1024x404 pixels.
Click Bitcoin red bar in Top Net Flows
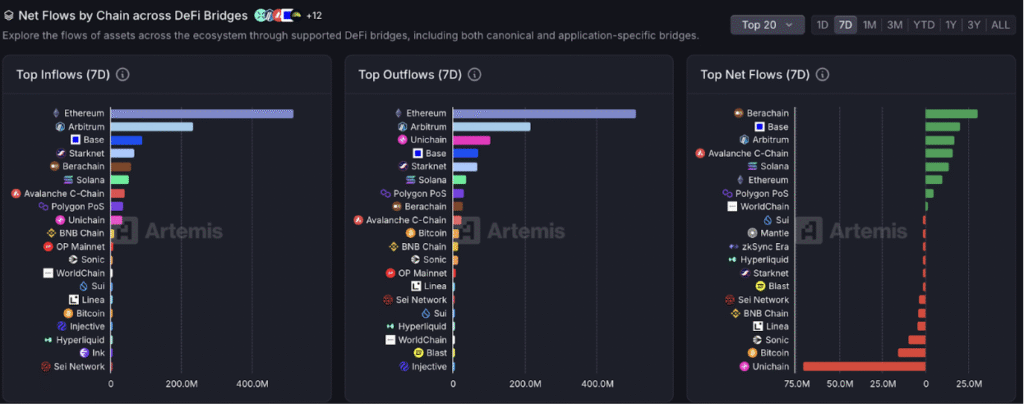tap(912, 352)
